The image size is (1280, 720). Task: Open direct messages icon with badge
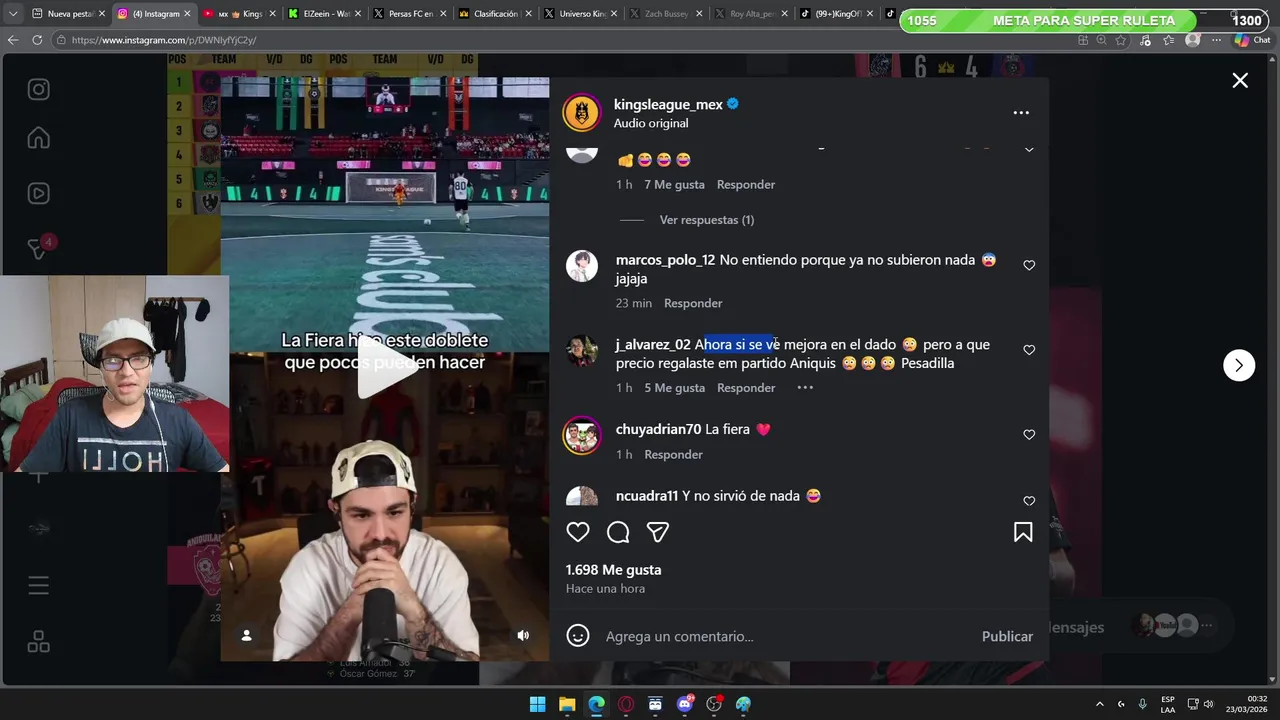(38, 248)
